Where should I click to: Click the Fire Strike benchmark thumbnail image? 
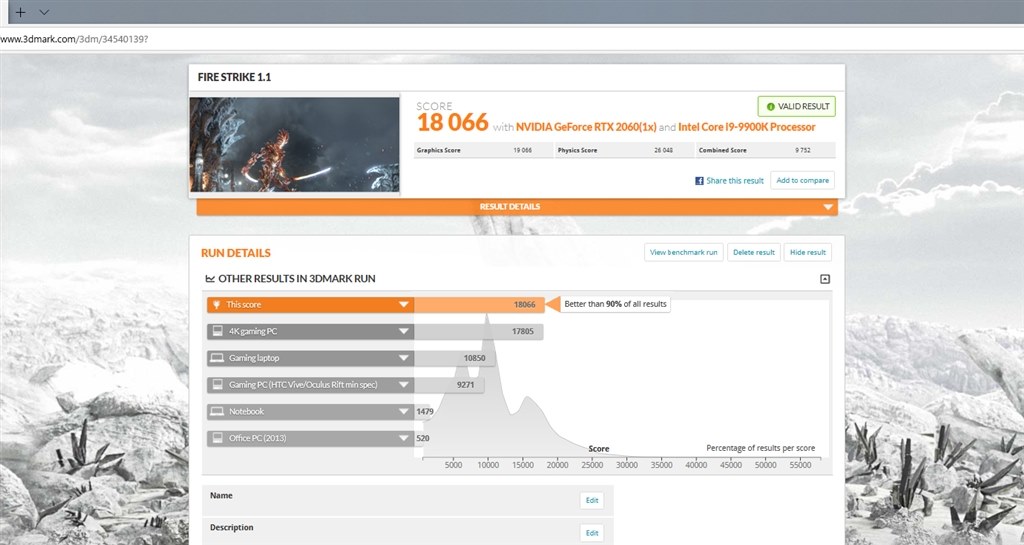pos(295,144)
